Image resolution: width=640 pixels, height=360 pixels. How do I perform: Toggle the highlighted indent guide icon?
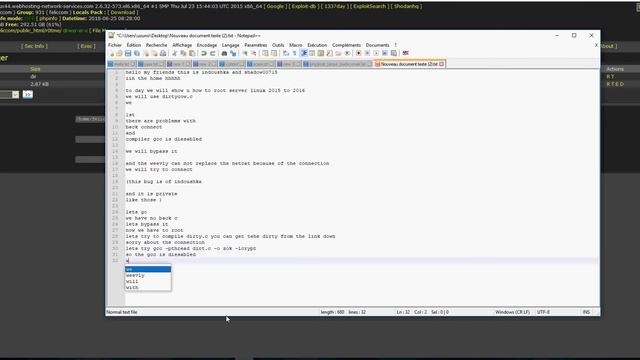tap(303, 53)
